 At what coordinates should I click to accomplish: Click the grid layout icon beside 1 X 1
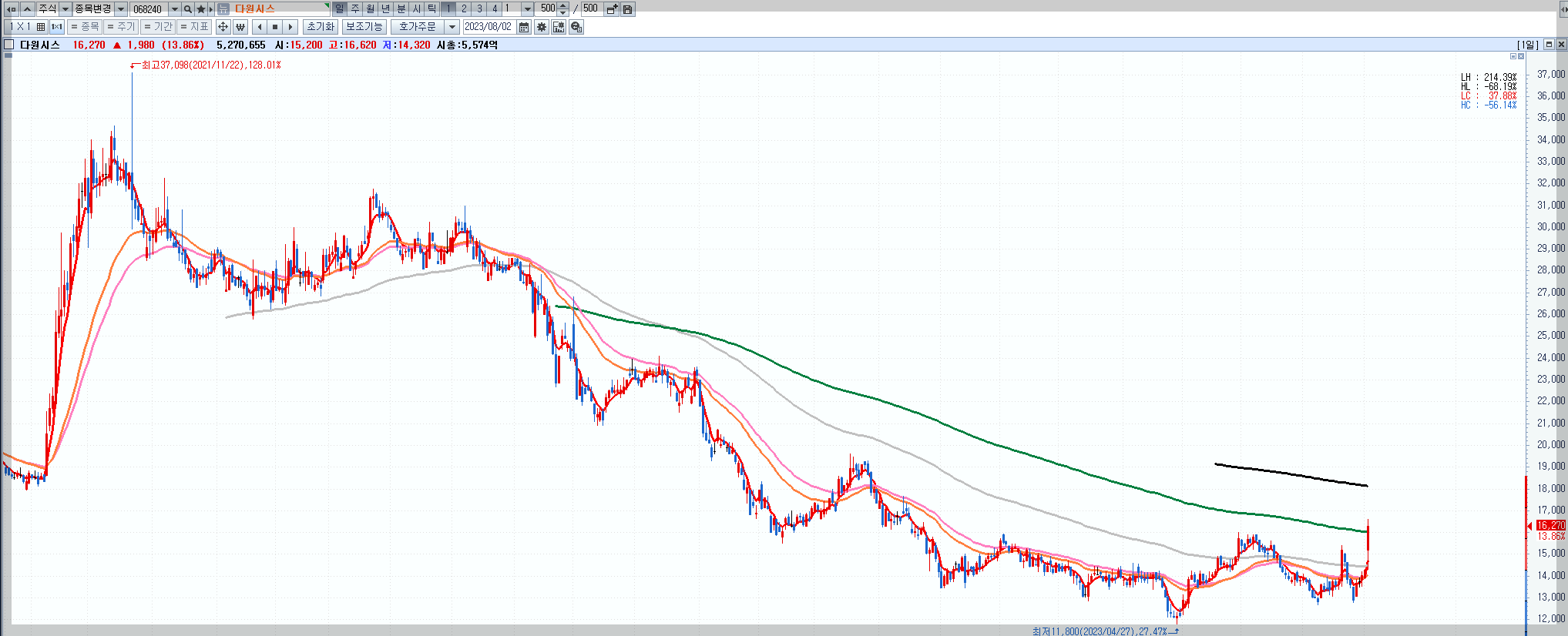pos(41,27)
